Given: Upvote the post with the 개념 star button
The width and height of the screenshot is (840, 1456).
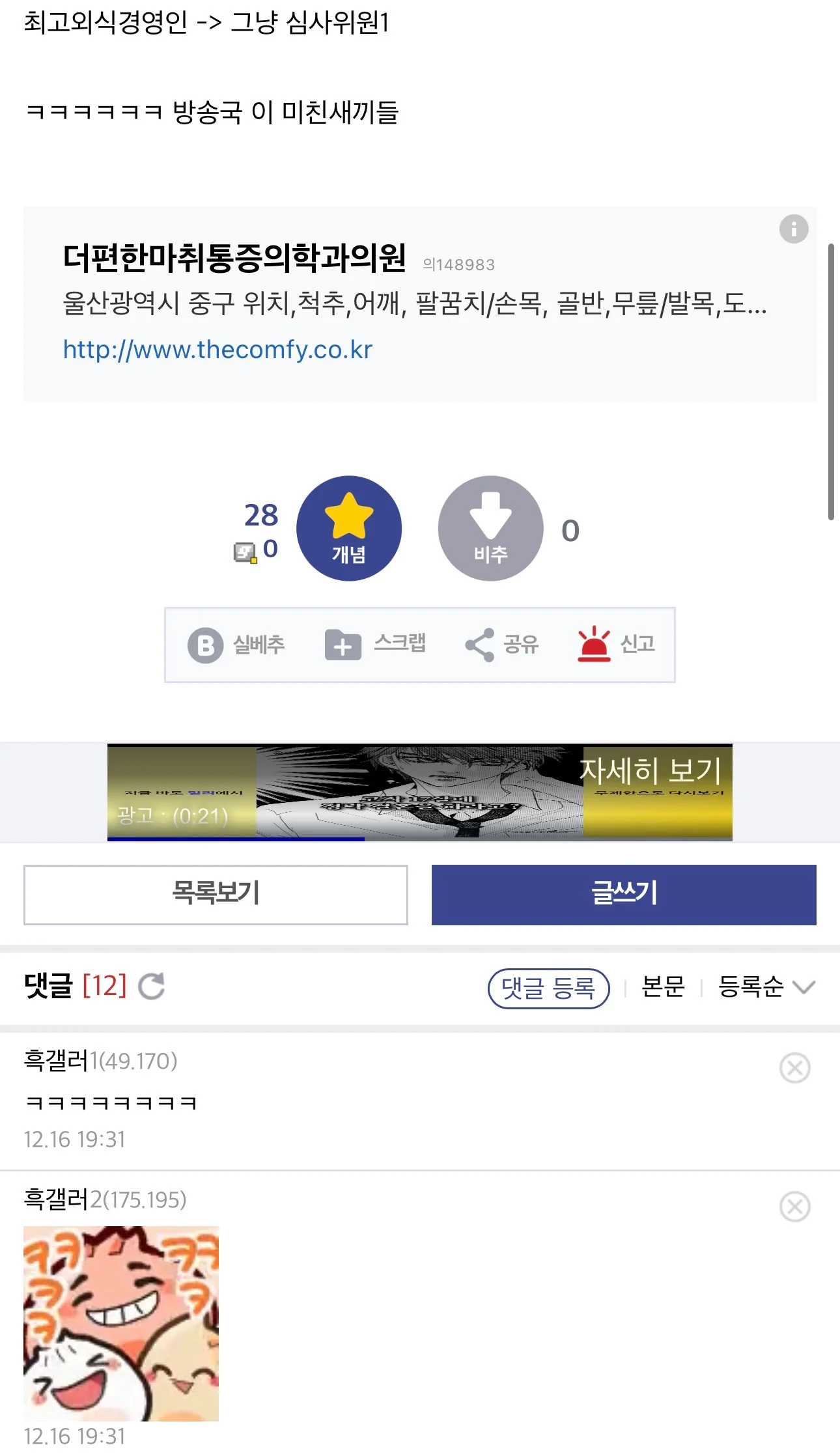Looking at the screenshot, I should click(x=349, y=528).
